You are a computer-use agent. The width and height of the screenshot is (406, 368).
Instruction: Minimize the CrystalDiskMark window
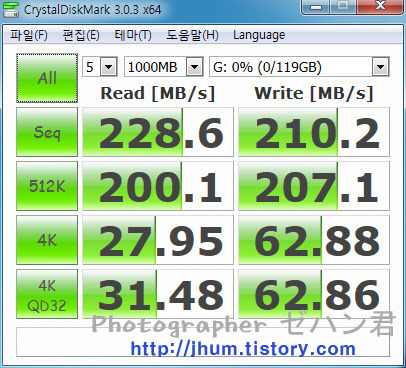coord(316,7)
